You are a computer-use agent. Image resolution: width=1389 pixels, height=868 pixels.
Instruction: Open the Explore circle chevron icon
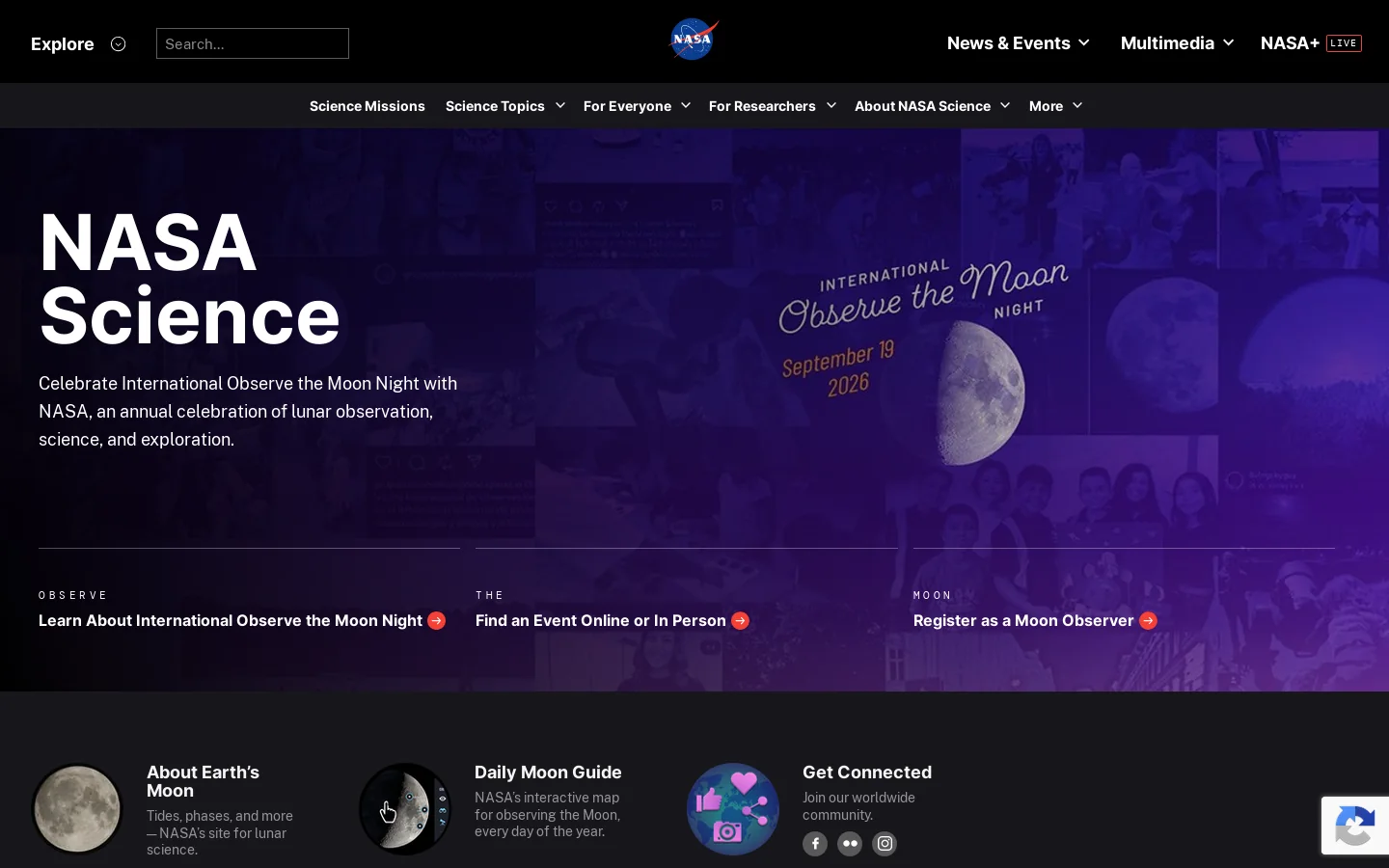point(118,43)
